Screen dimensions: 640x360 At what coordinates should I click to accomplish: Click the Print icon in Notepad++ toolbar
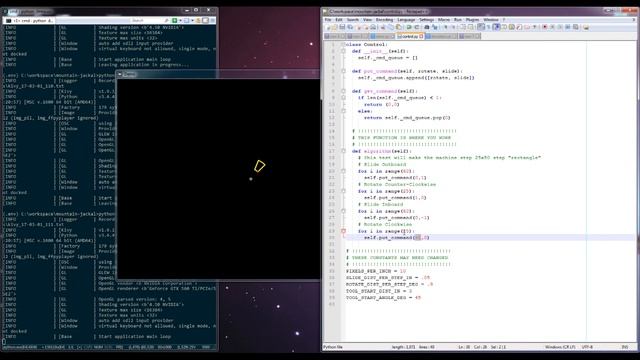[x=373, y=27]
